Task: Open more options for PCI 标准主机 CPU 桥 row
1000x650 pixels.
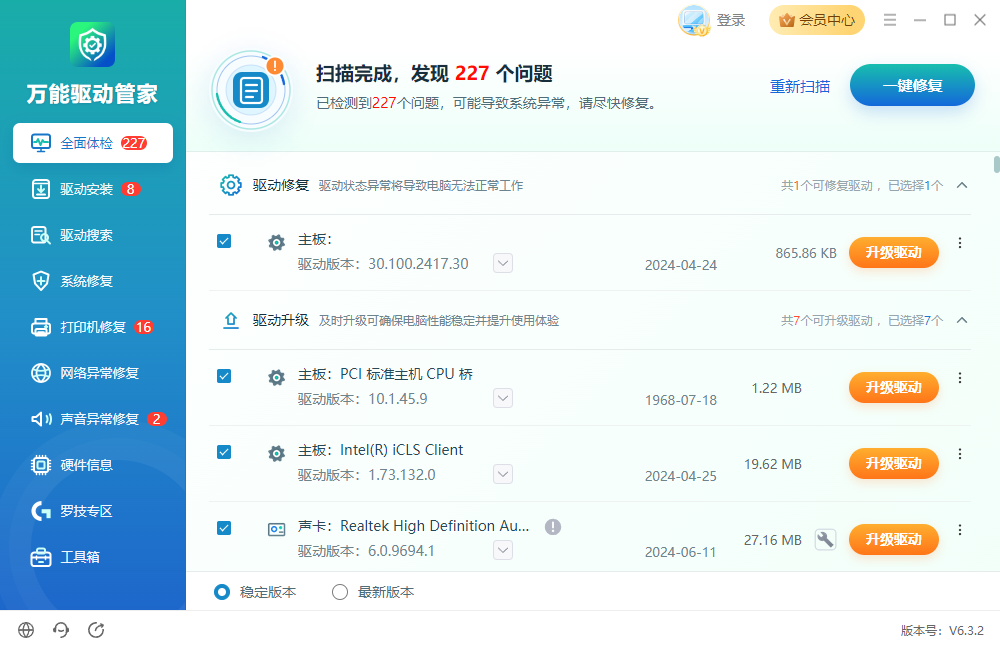Action: pos(960,378)
